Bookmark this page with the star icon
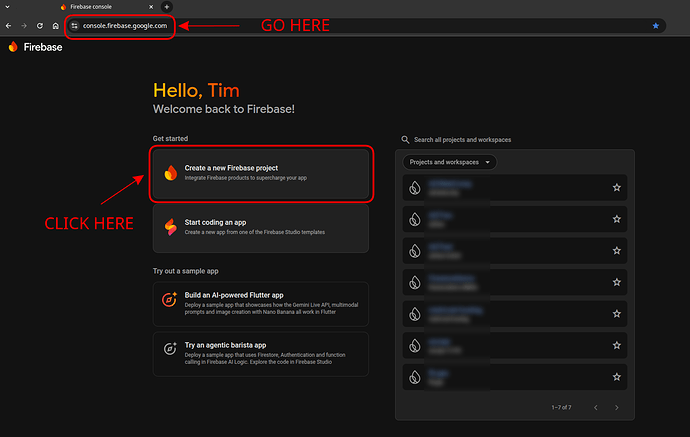This screenshot has height=437, width=690. 656,25
